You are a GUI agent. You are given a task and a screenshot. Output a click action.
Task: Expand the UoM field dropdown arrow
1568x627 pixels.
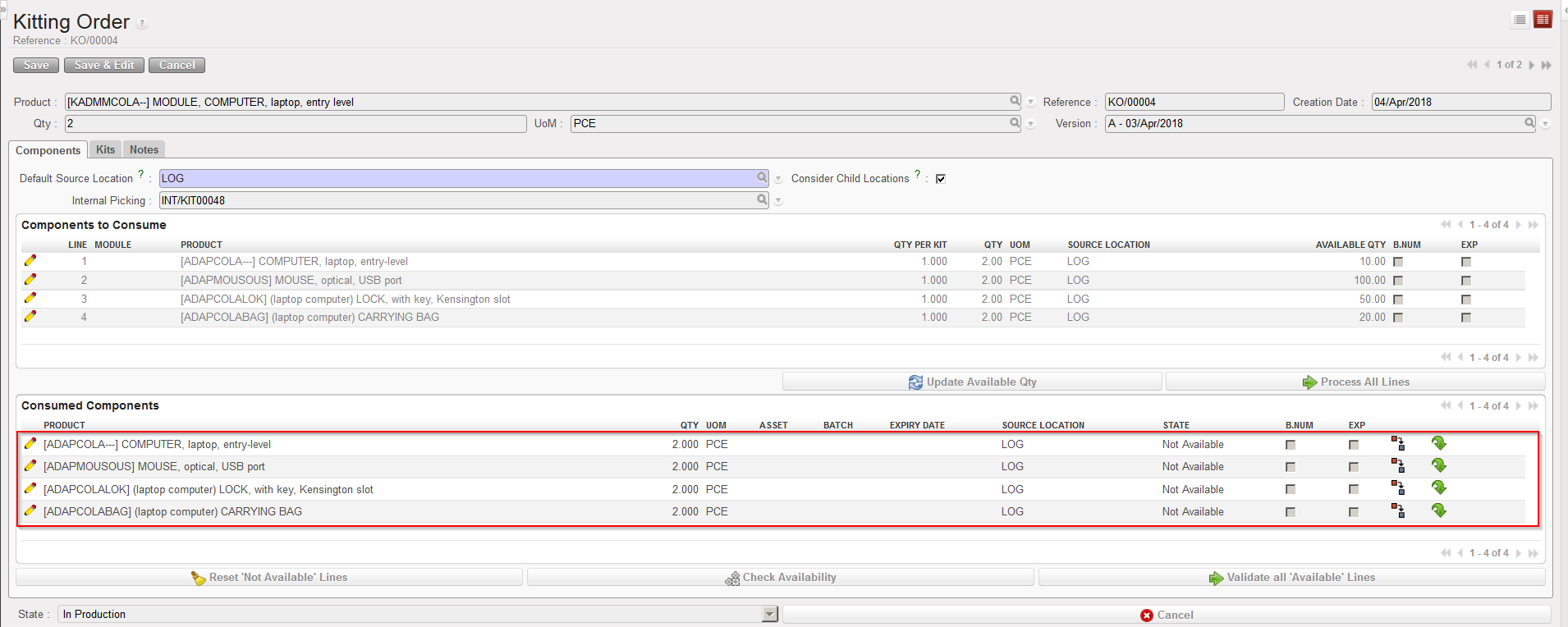coord(1031,124)
